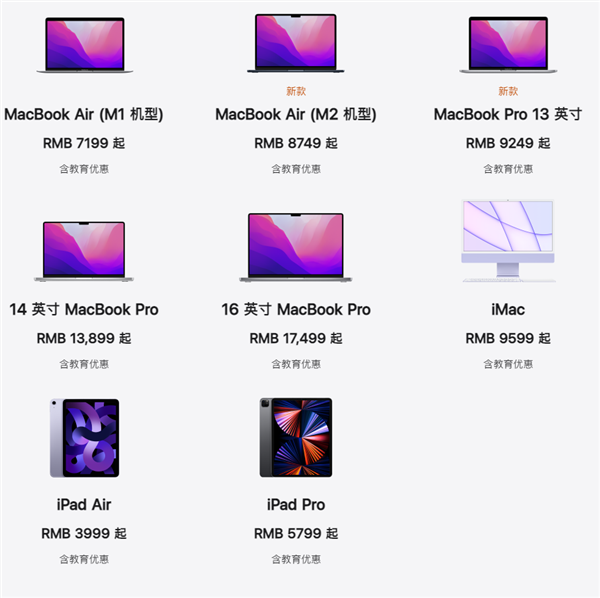Click 新款 label above MacBook Air M2
This screenshot has height=598, width=600.
[296, 91]
